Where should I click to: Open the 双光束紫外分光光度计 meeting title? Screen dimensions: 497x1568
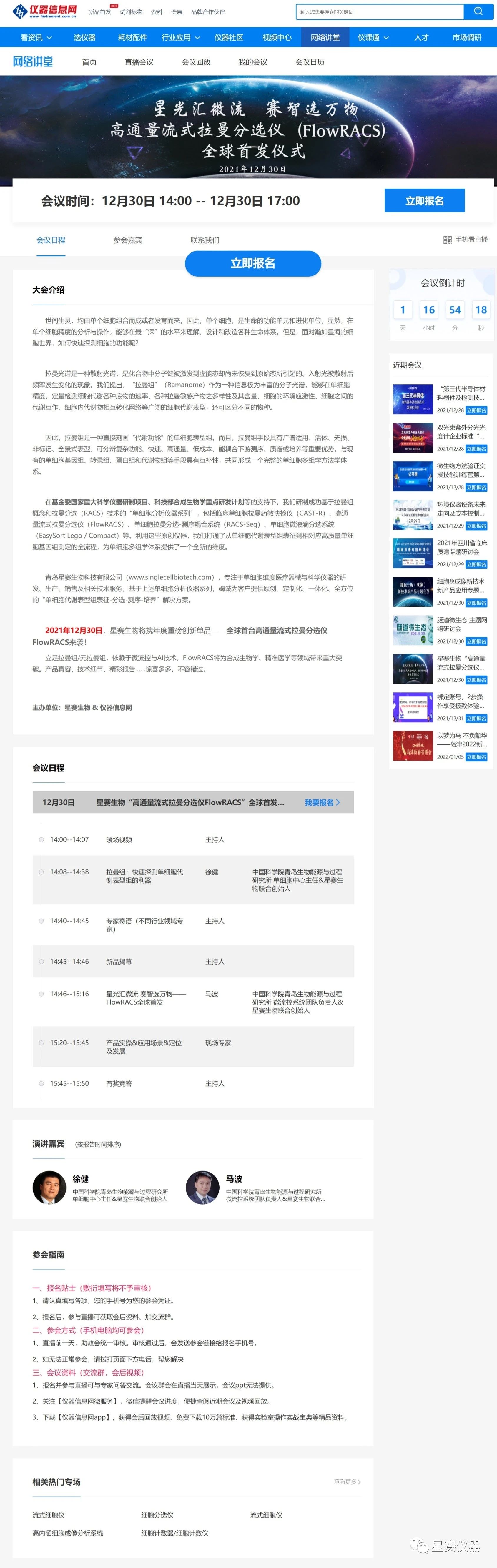tap(461, 432)
